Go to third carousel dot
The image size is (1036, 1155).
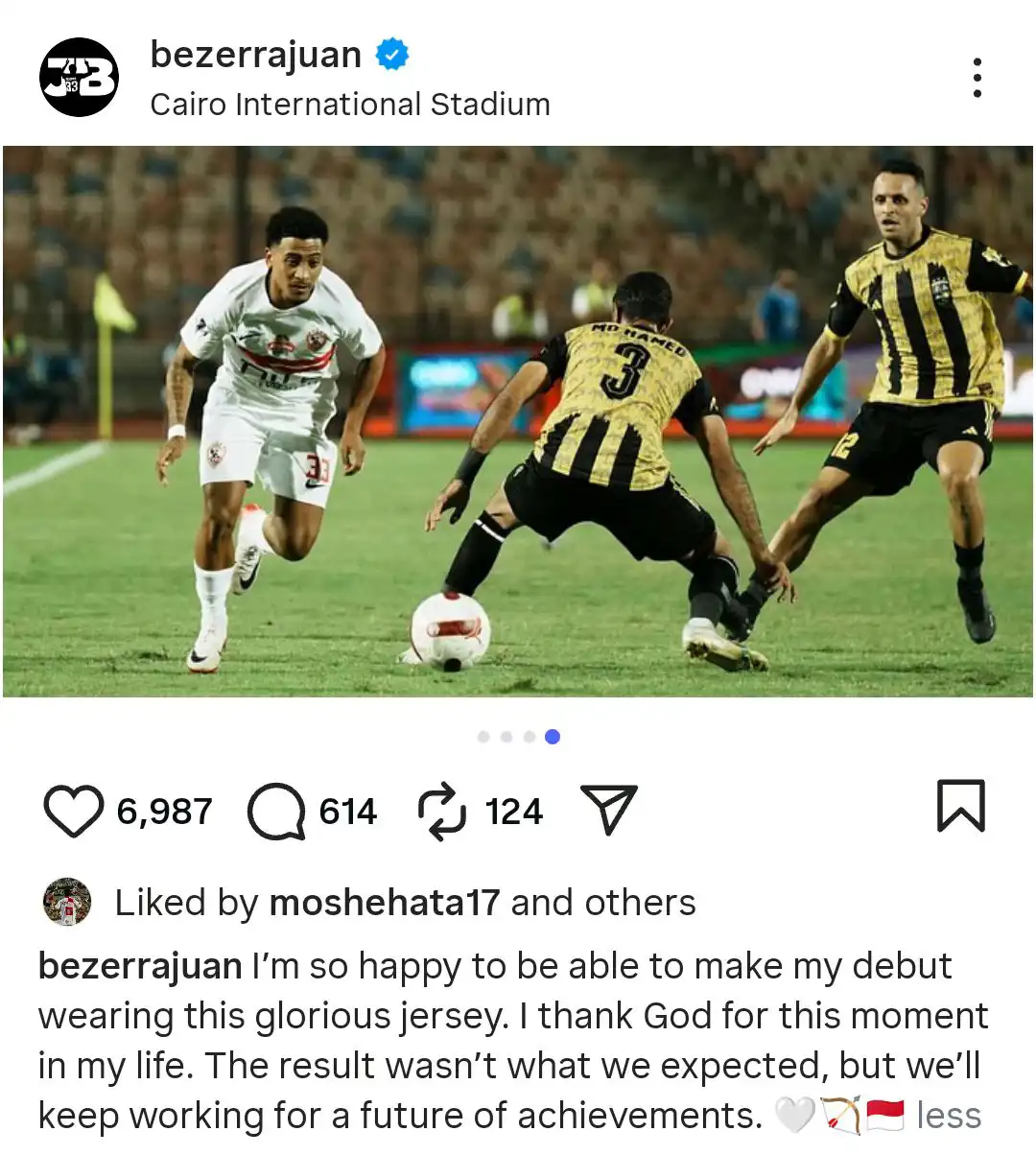click(530, 737)
